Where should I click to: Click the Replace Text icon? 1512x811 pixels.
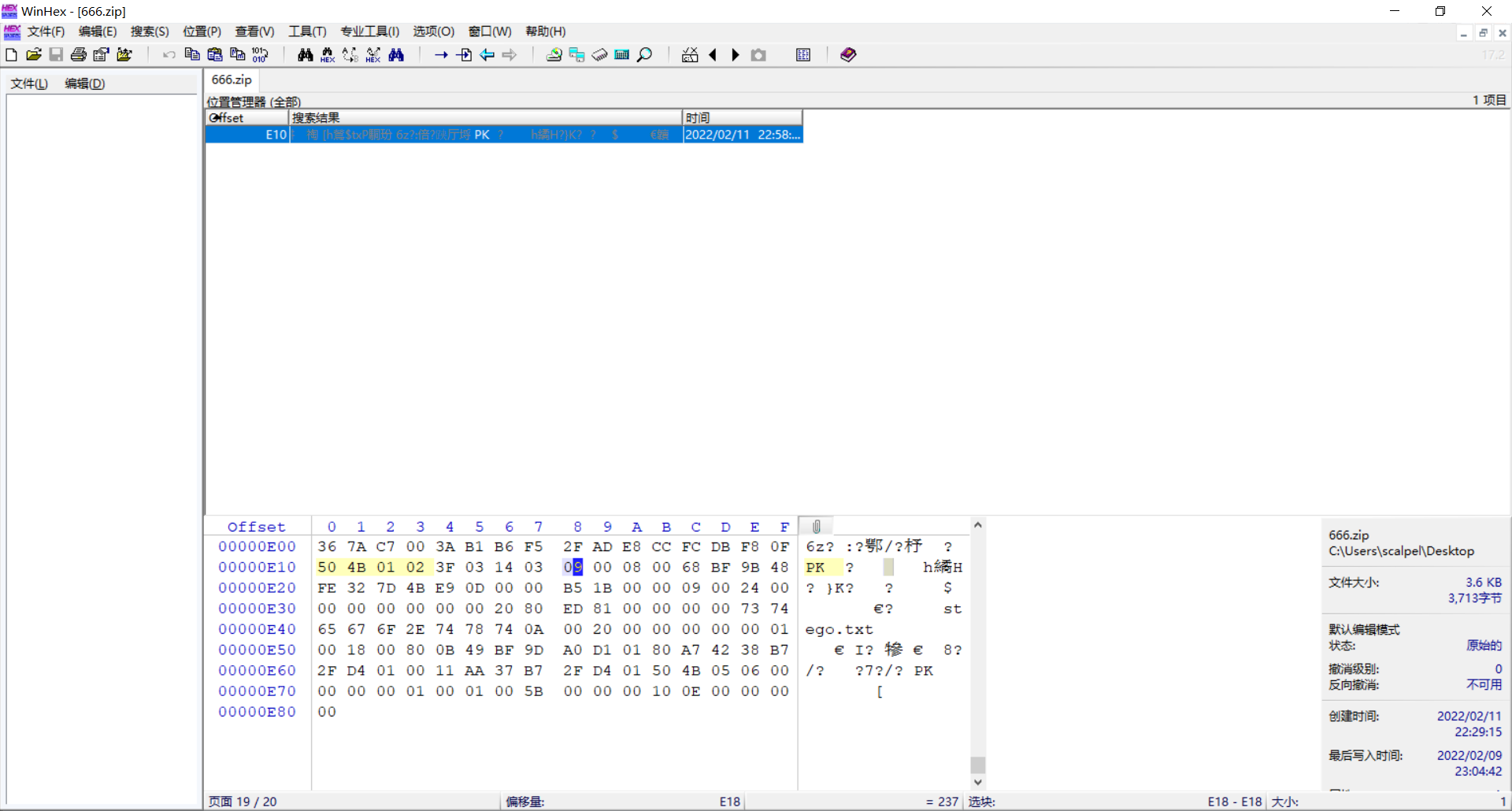[x=350, y=54]
